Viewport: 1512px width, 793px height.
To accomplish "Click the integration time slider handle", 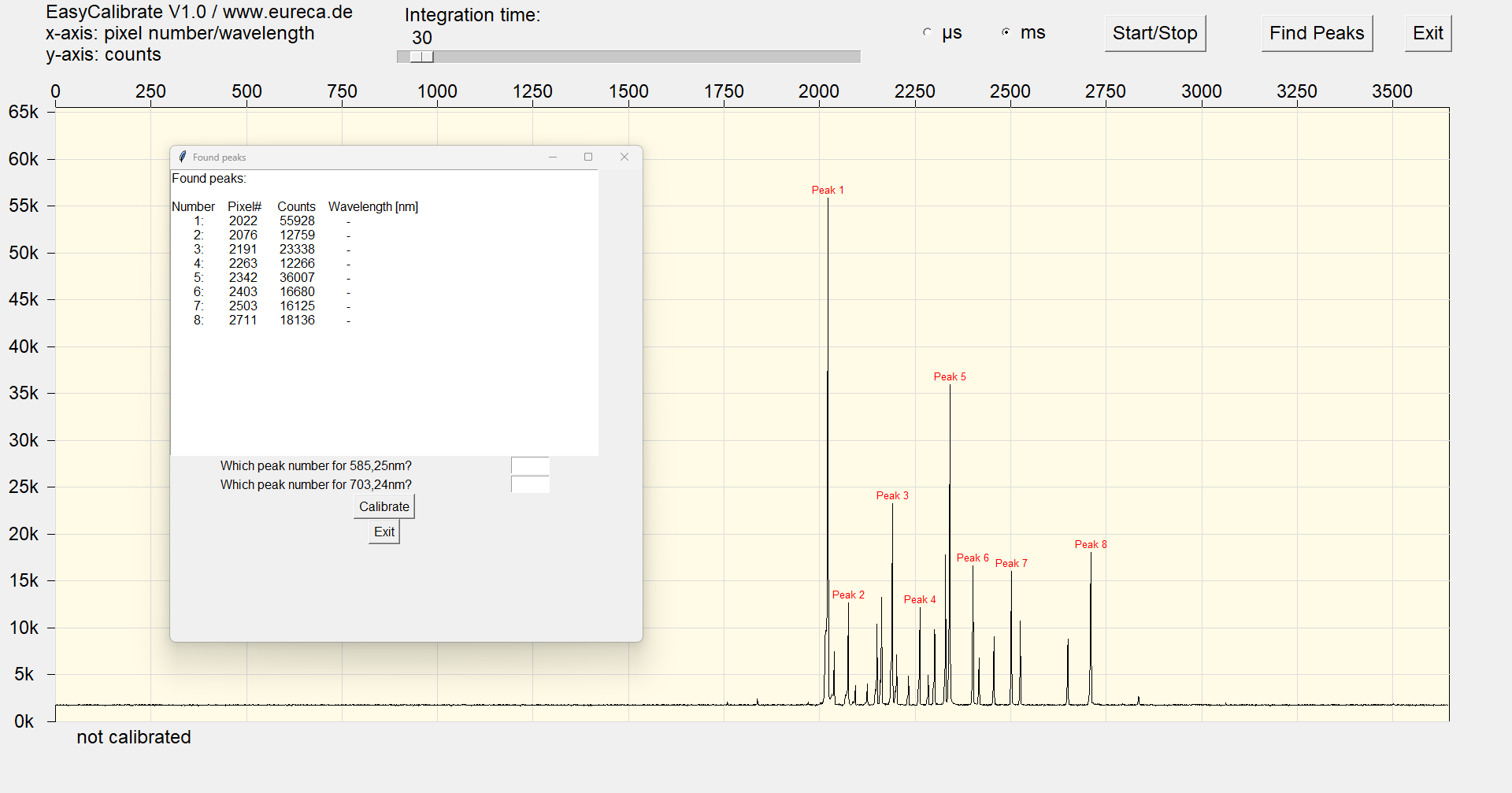I will pyautogui.click(x=421, y=57).
